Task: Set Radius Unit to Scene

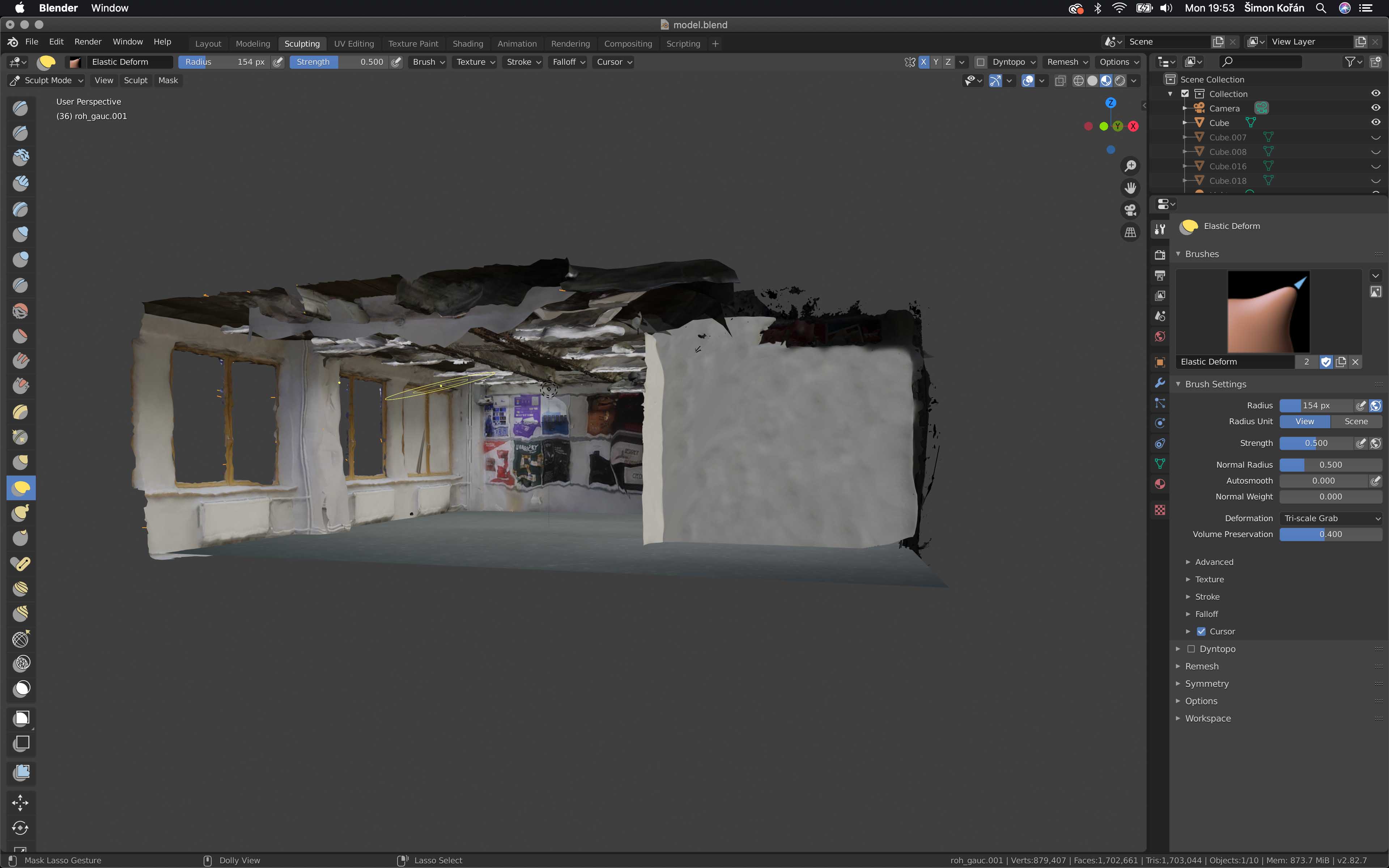Action: [x=1356, y=421]
